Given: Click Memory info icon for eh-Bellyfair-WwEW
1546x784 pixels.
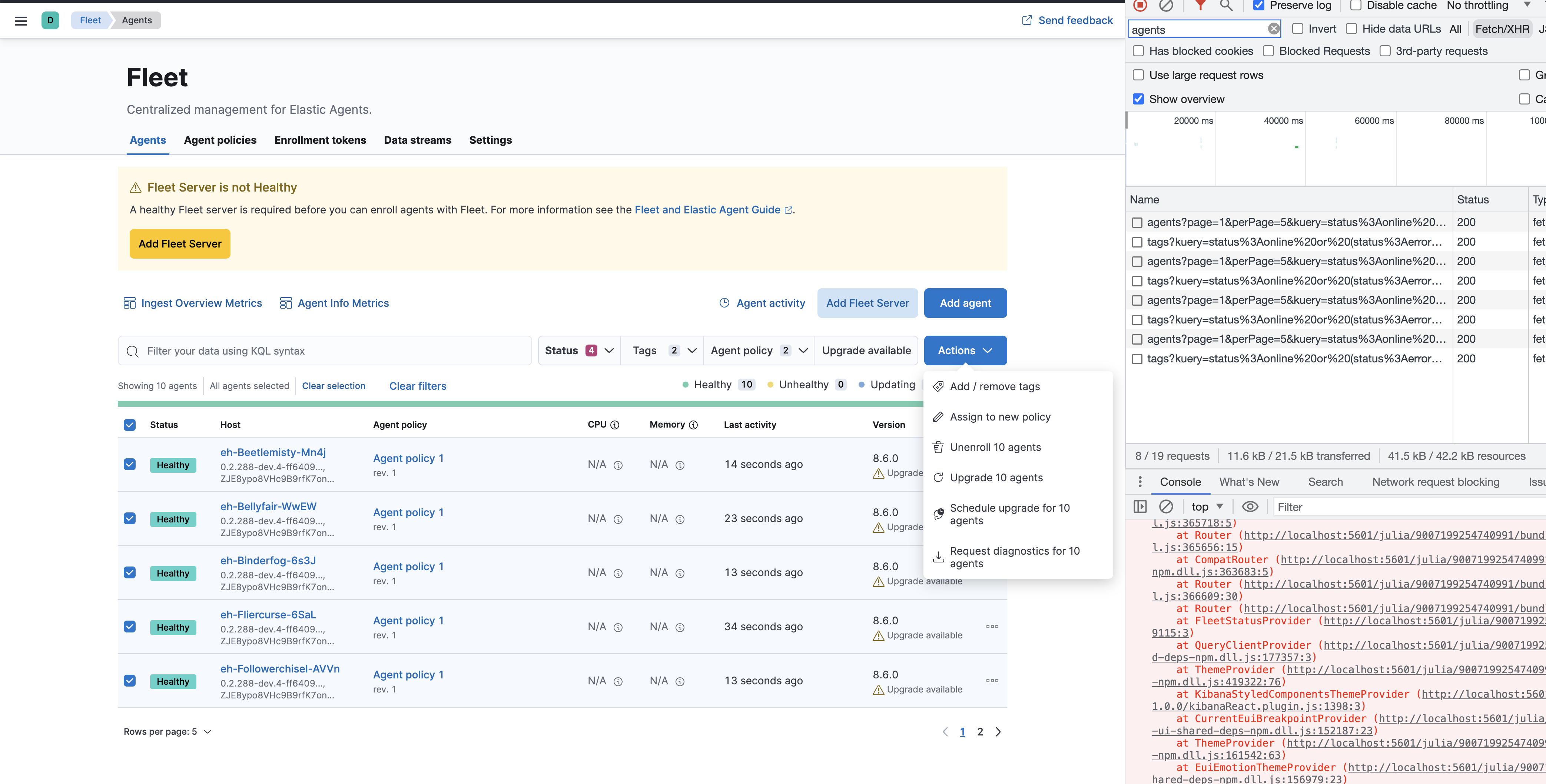Looking at the screenshot, I should pyautogui.click(x=680, y=519).
